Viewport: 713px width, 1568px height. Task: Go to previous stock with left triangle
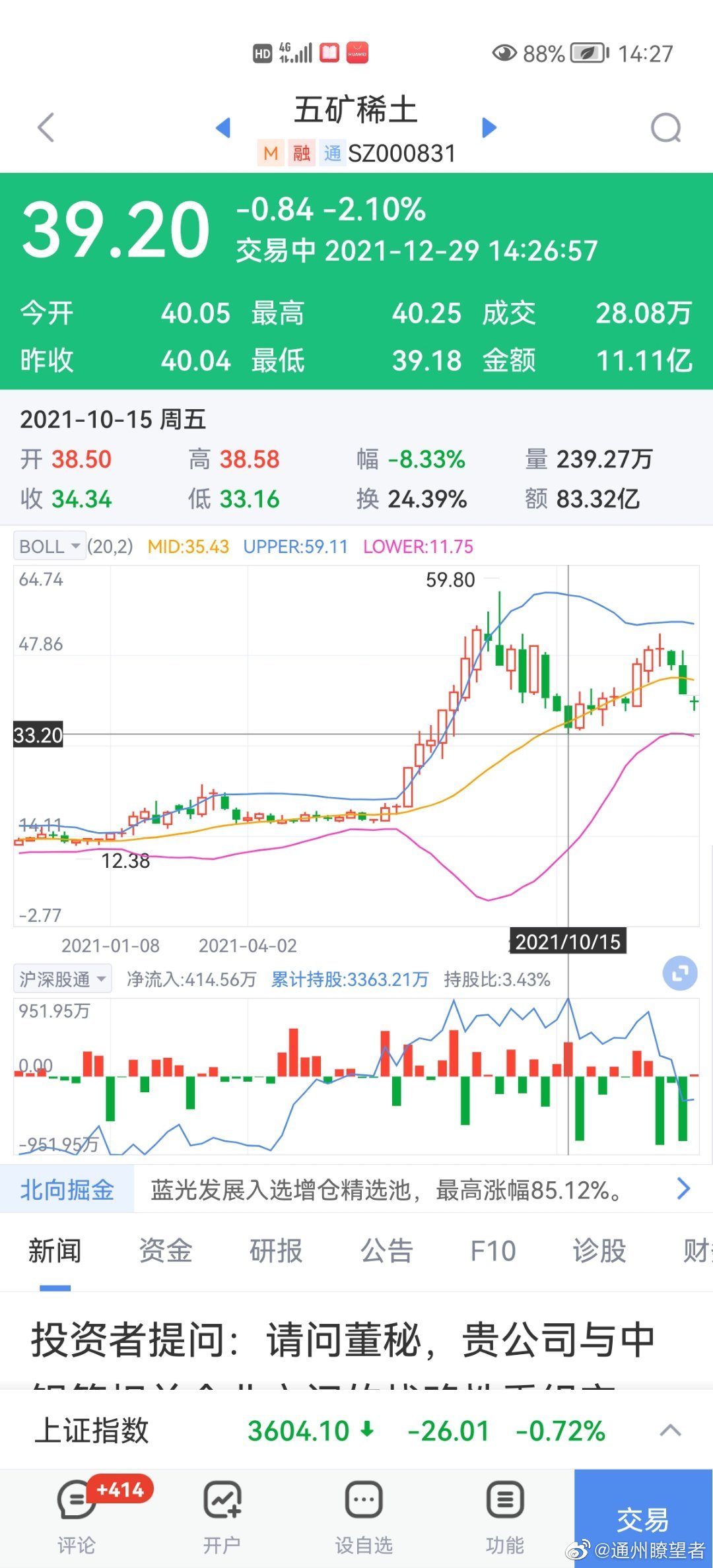pyautogui.click(x=223, y=127)
